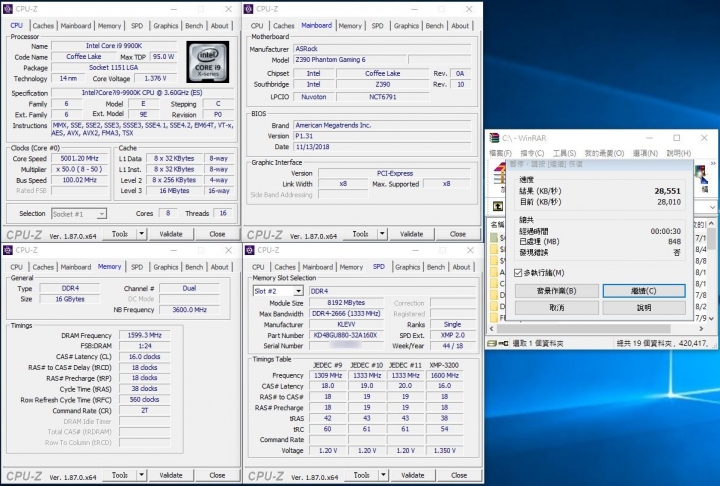Toggle the 多執行緒(M) multithreading checkbox
Screen dimensions: 720x486
tap(518, 273)
